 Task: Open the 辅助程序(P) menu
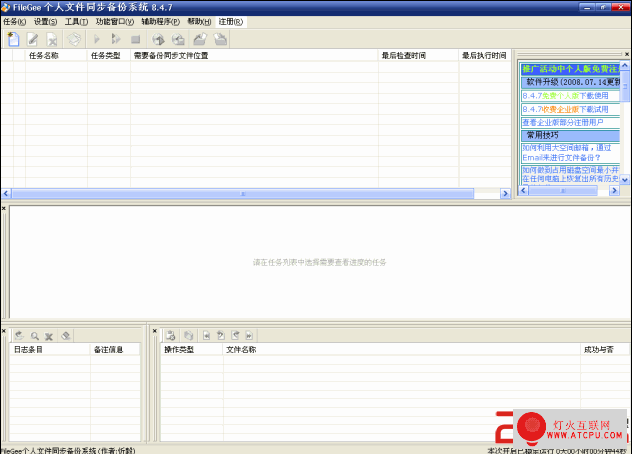click(160, 22)
